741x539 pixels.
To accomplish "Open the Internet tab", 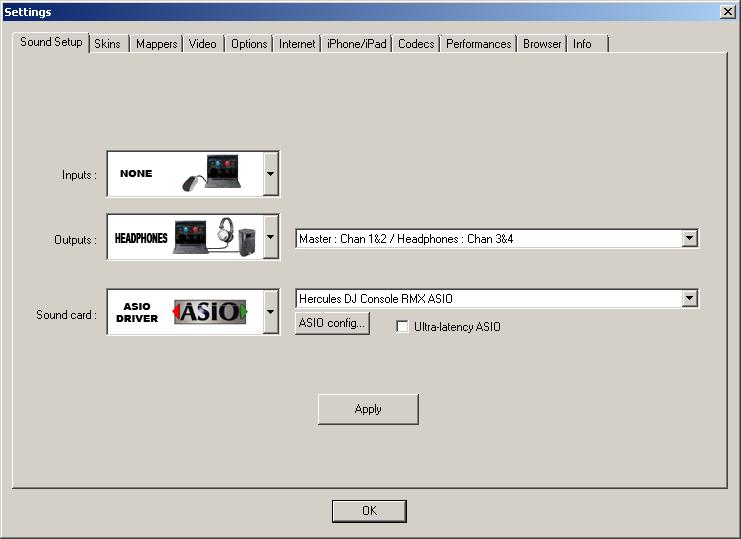I will pos(297,44).
